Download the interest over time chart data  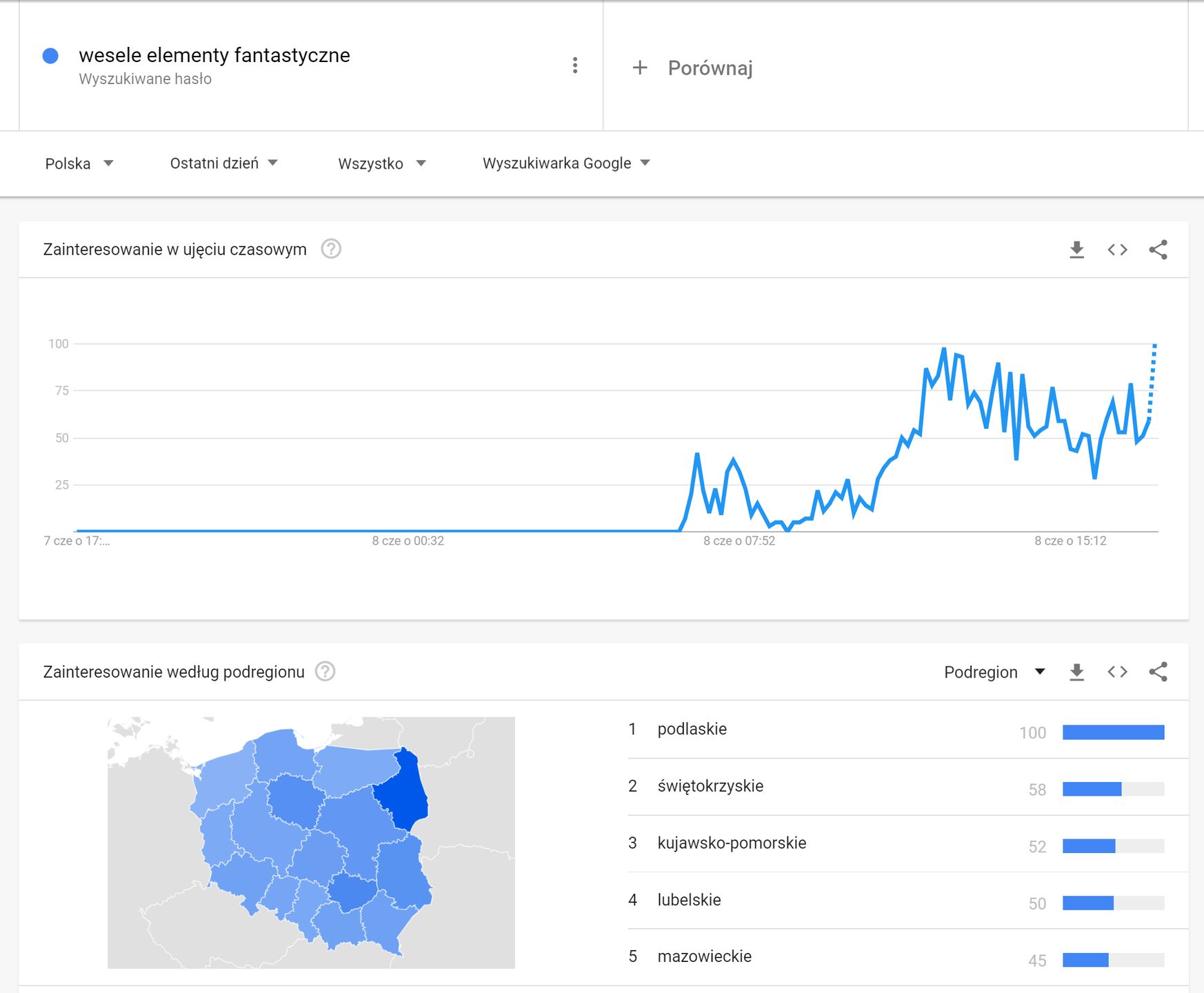(x=1076, y=250)
